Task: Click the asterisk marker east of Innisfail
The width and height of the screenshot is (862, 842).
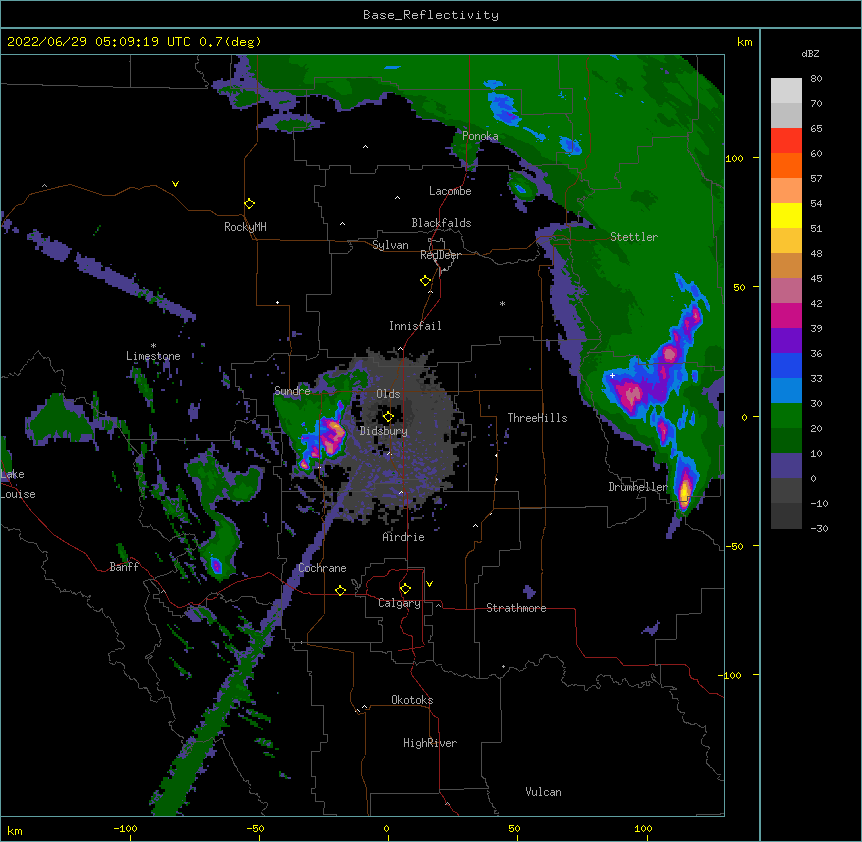Action: [502, 303]
